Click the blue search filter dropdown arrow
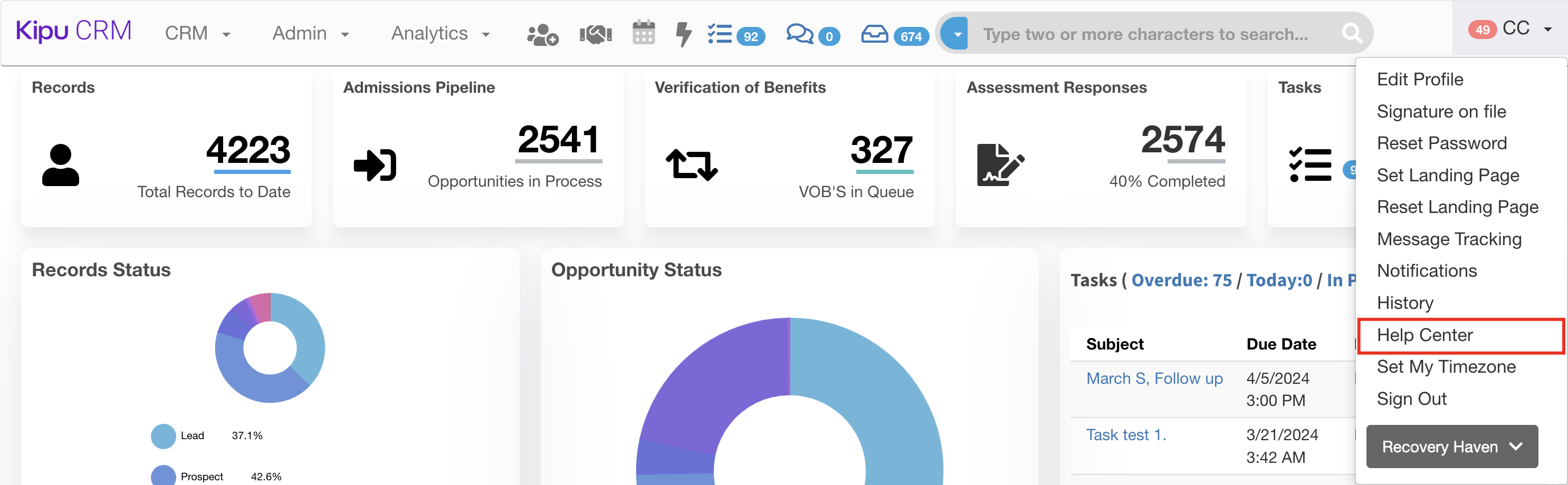1568x485 pixels. 957,34
